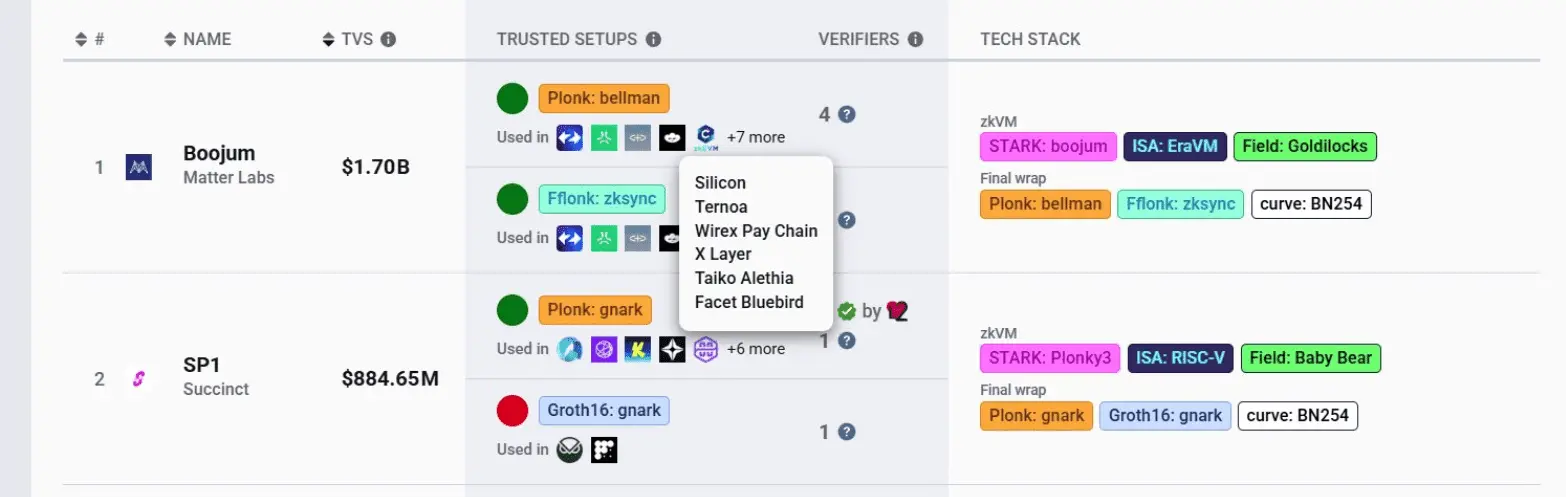
Task: Click green verified checkmark icon
Action: 847,311
